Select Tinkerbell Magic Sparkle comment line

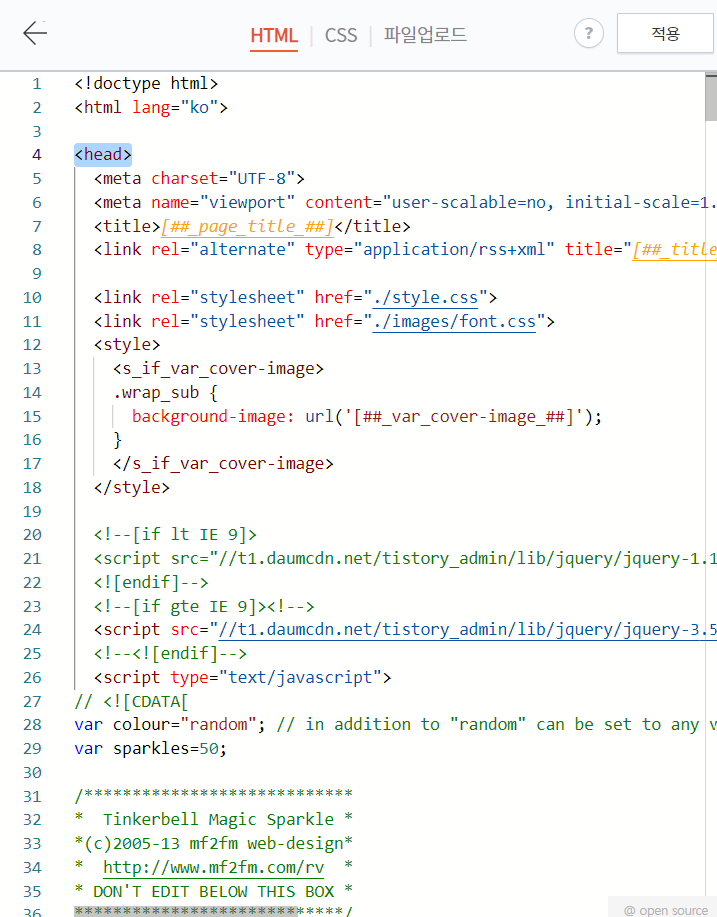click(213, 820)
